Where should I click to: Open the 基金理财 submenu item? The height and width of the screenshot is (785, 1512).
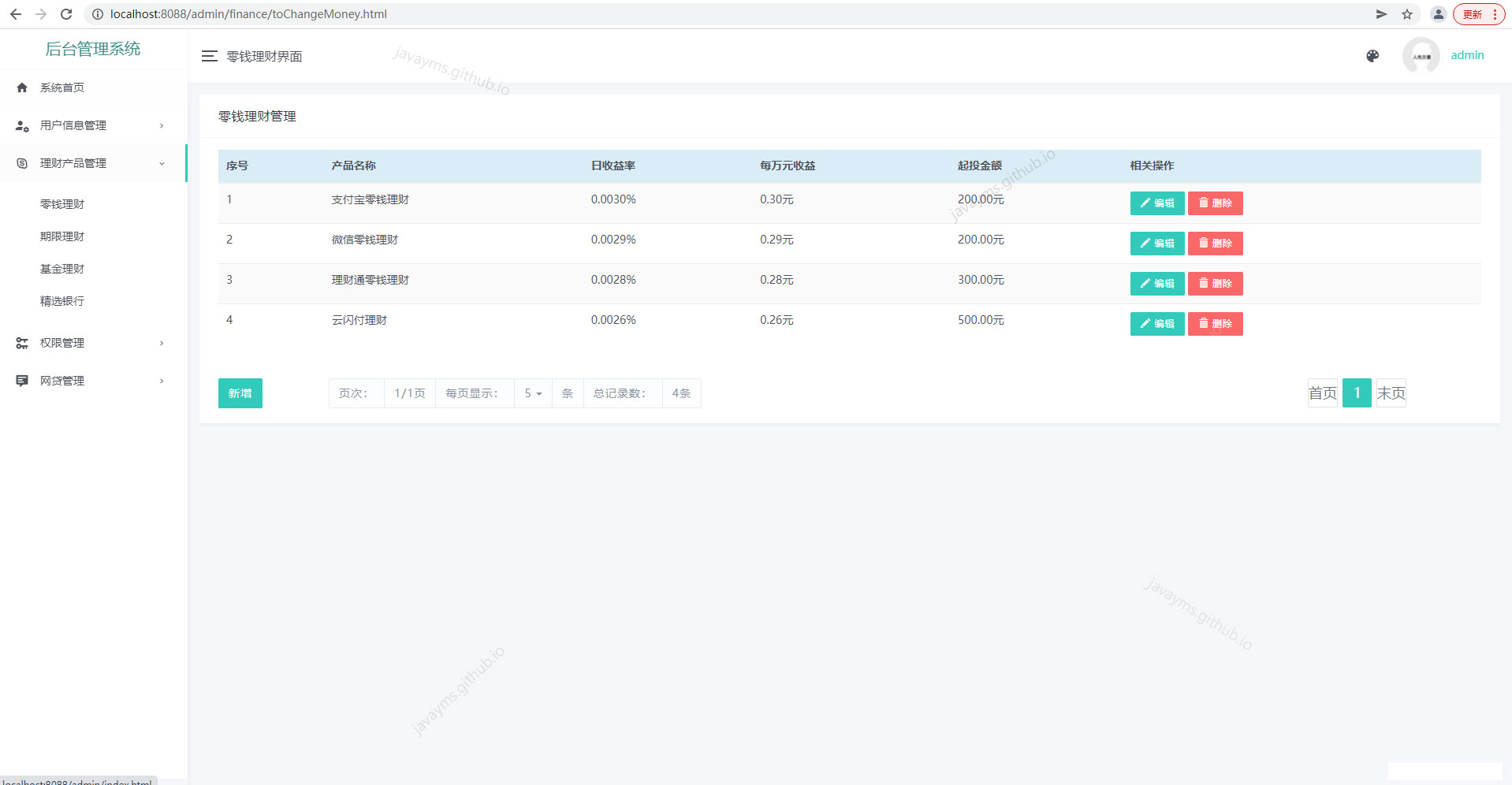[62, 269]
